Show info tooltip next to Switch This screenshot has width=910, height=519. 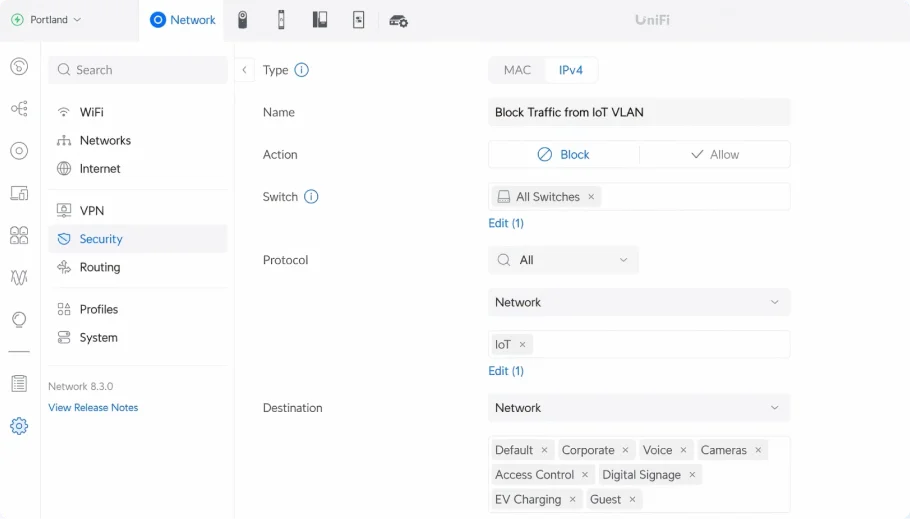[311, 197]
